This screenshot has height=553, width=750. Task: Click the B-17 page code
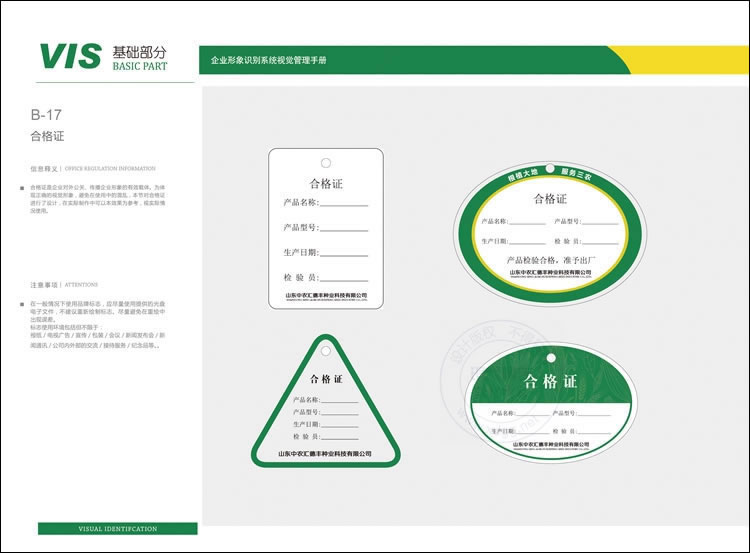click(x=47, y=114)
